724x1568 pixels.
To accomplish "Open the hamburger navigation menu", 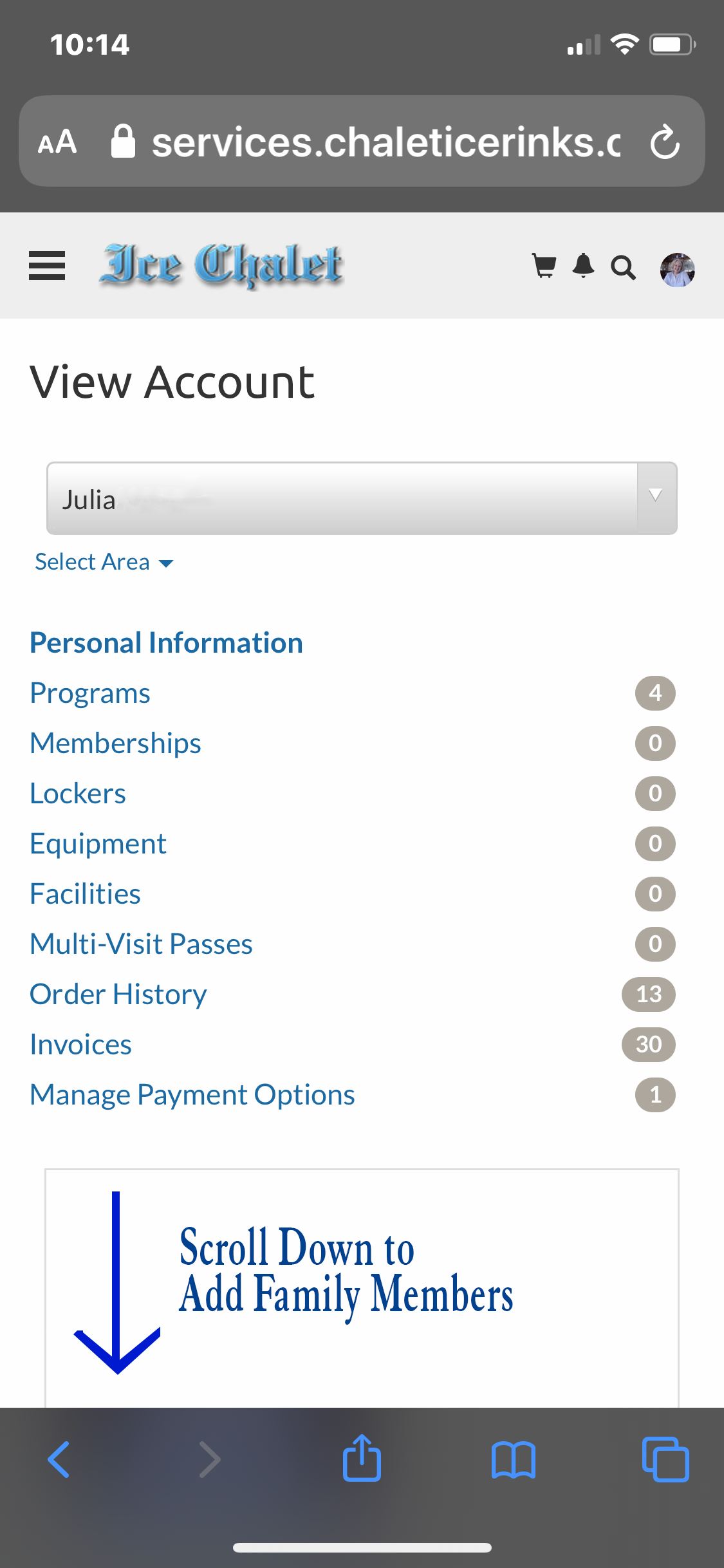I will [x=47, y=265].
